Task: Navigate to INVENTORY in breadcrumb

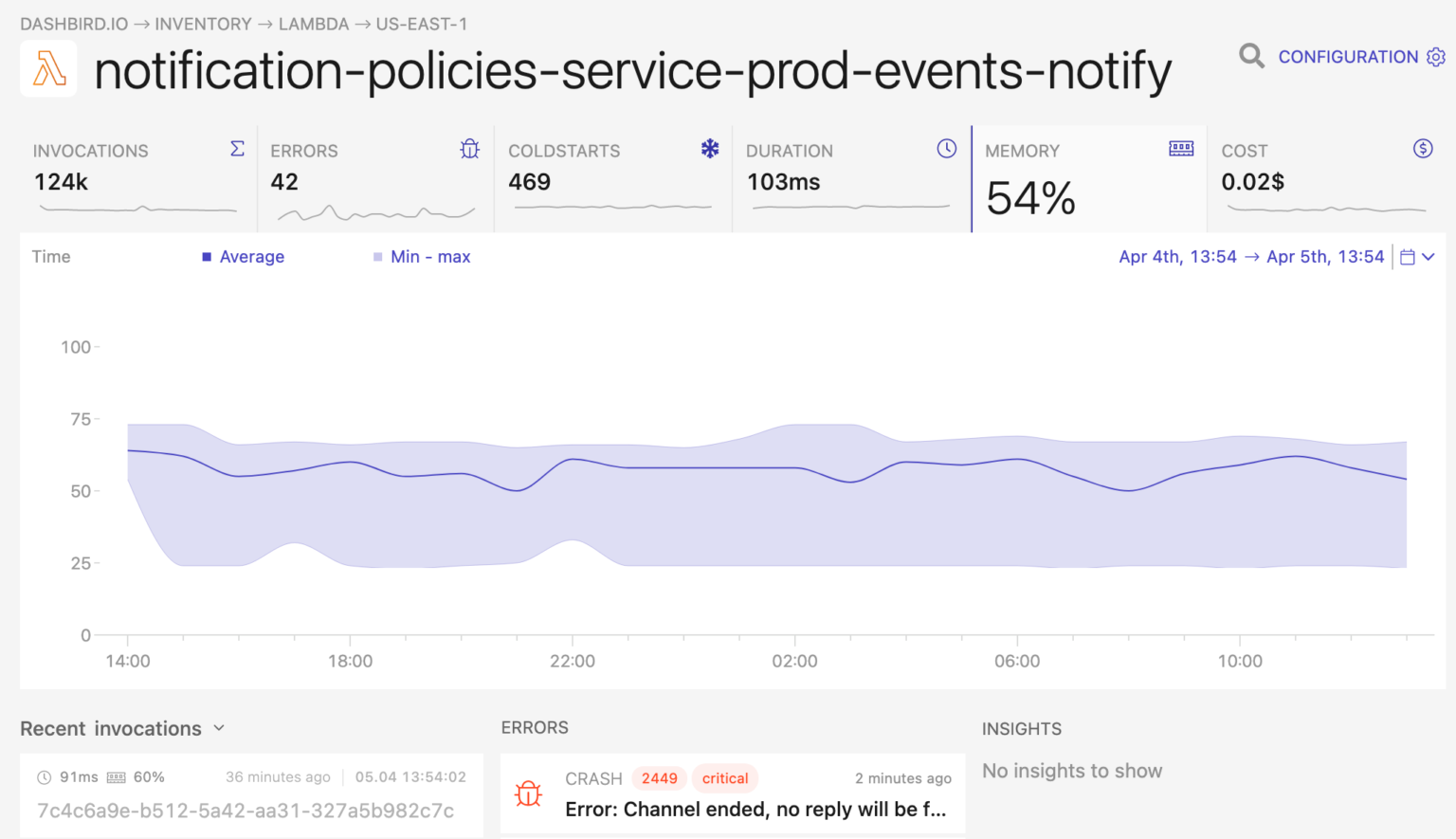Action: click(203, 24)
